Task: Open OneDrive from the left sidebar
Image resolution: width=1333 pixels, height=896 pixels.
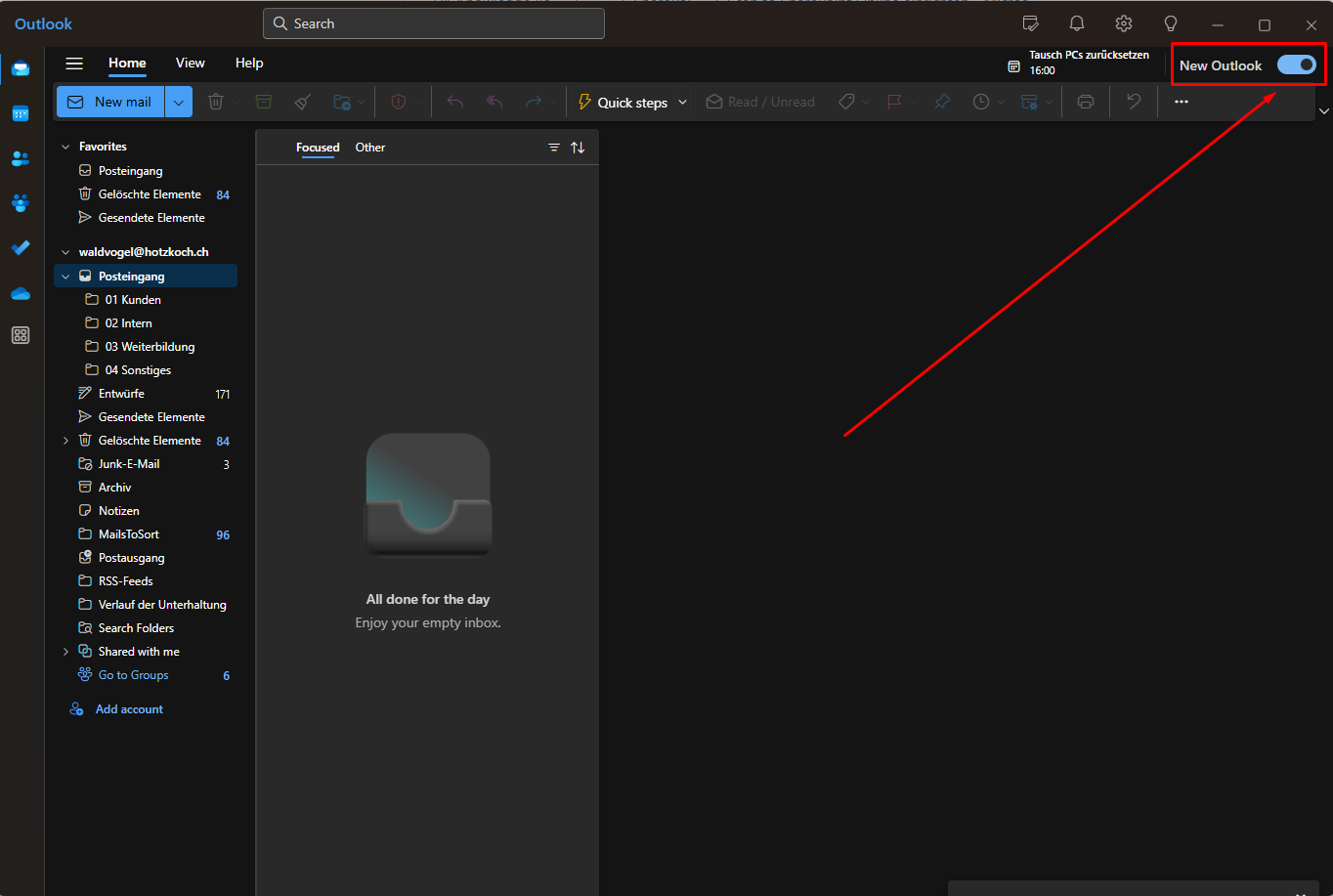Action: click(x=21, y=293)
